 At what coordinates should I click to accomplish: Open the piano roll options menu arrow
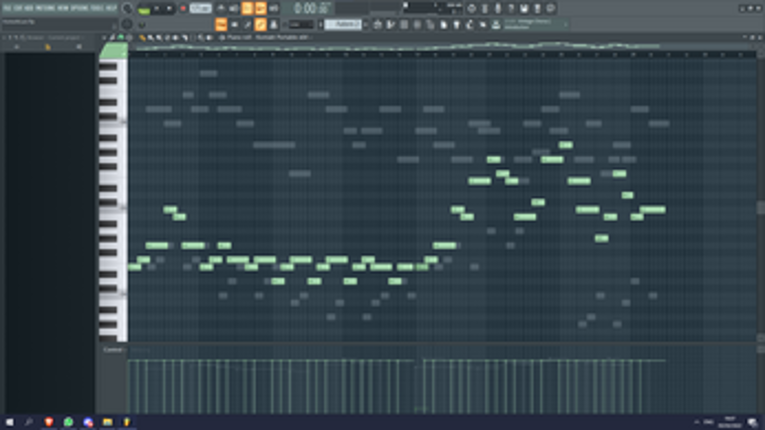tap(104, 38)
